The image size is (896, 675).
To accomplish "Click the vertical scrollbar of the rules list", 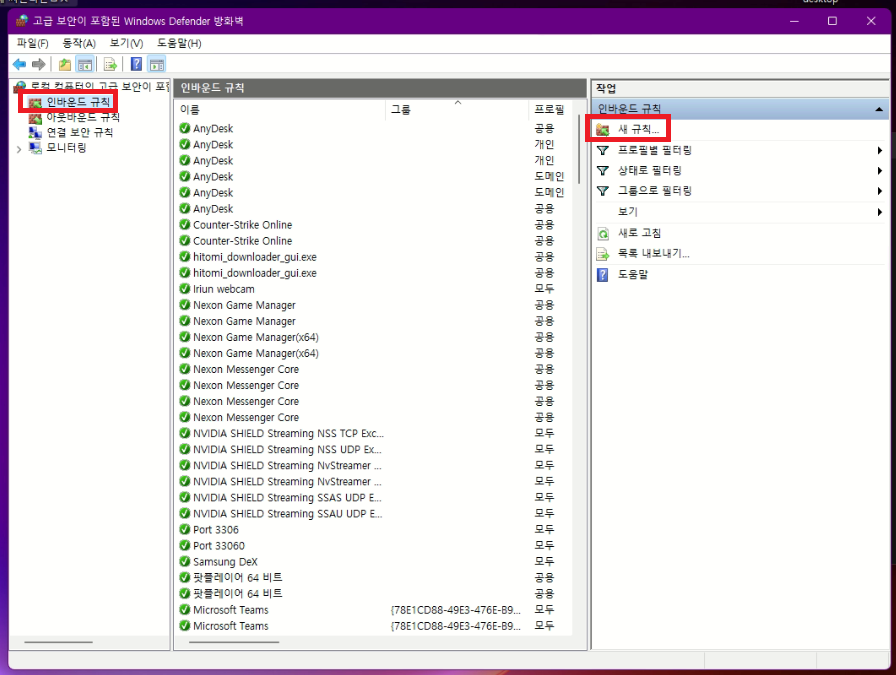I will pyautogui.click(x=579, y=149).
